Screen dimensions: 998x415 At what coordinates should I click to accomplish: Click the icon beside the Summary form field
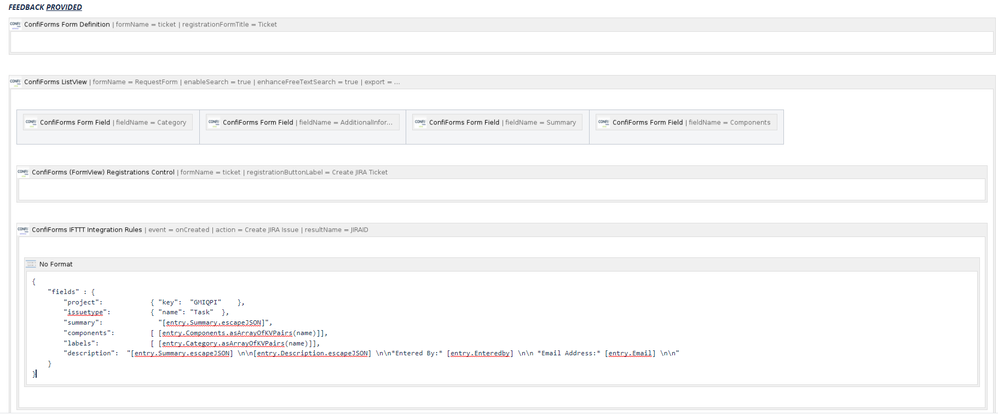click(x=420, y=122)
